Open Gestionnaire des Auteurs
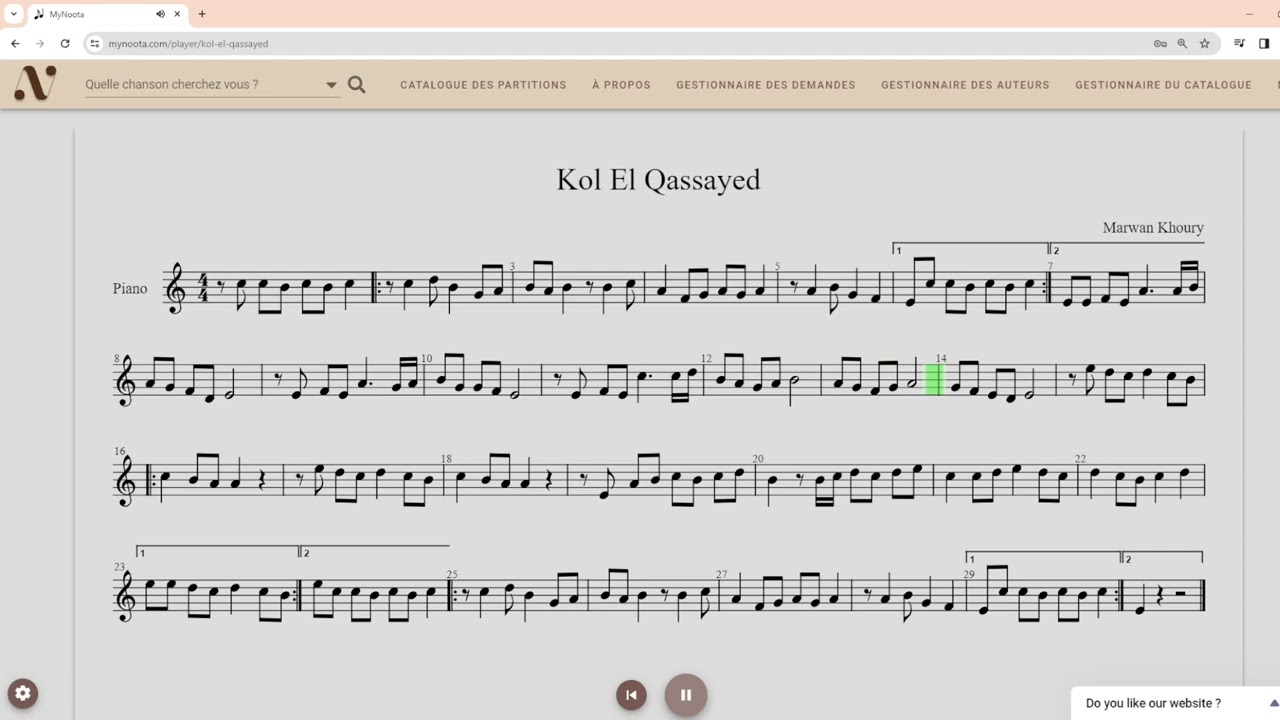 coord(965,85)
